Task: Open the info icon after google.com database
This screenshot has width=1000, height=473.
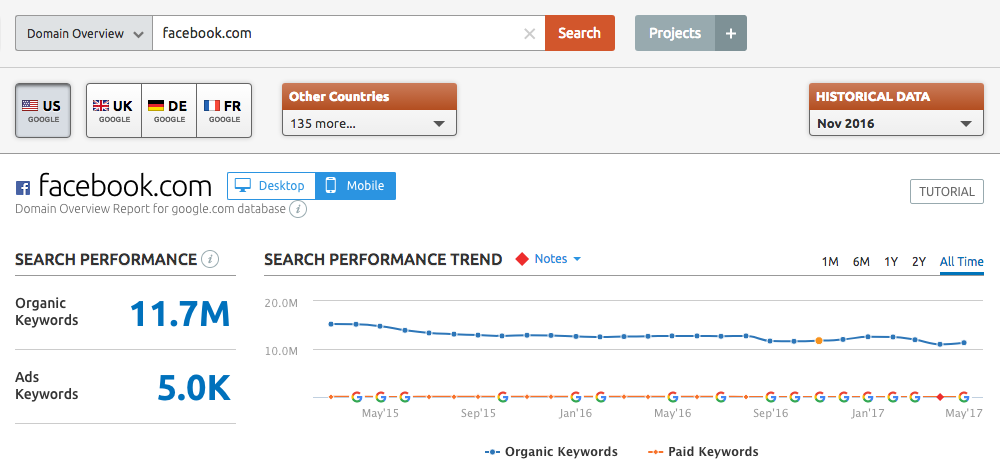Action: pos(298,209)
